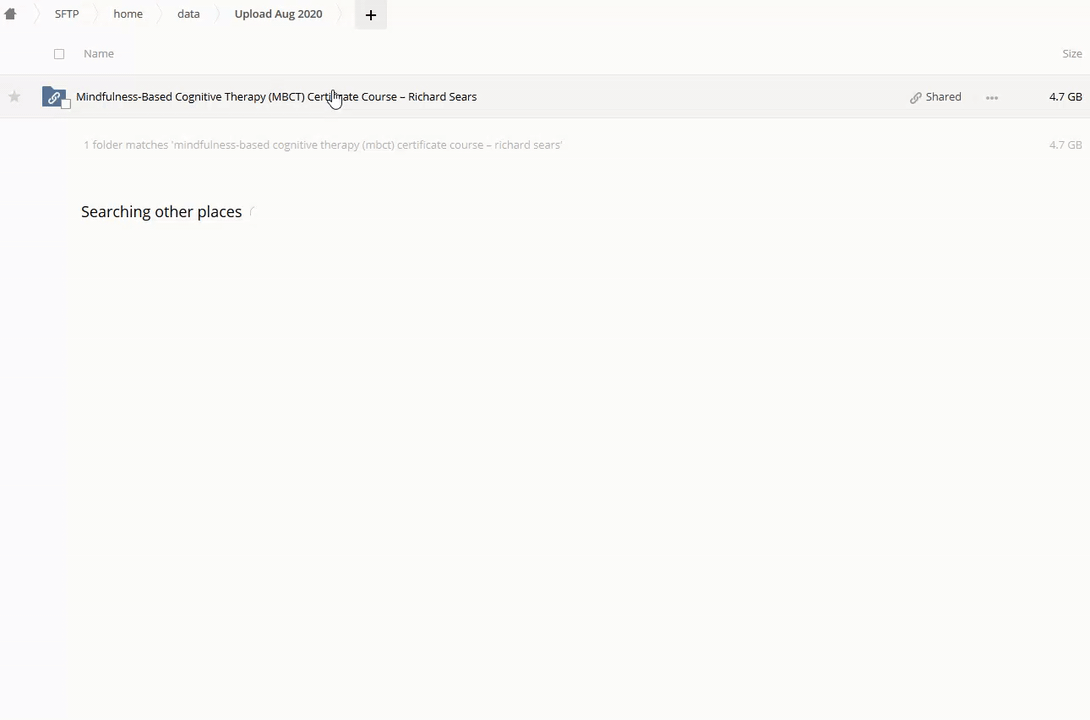This screenshot has width=1090, height=720.
Task: Sort files by the Name column header
Action: pos(98,54)
